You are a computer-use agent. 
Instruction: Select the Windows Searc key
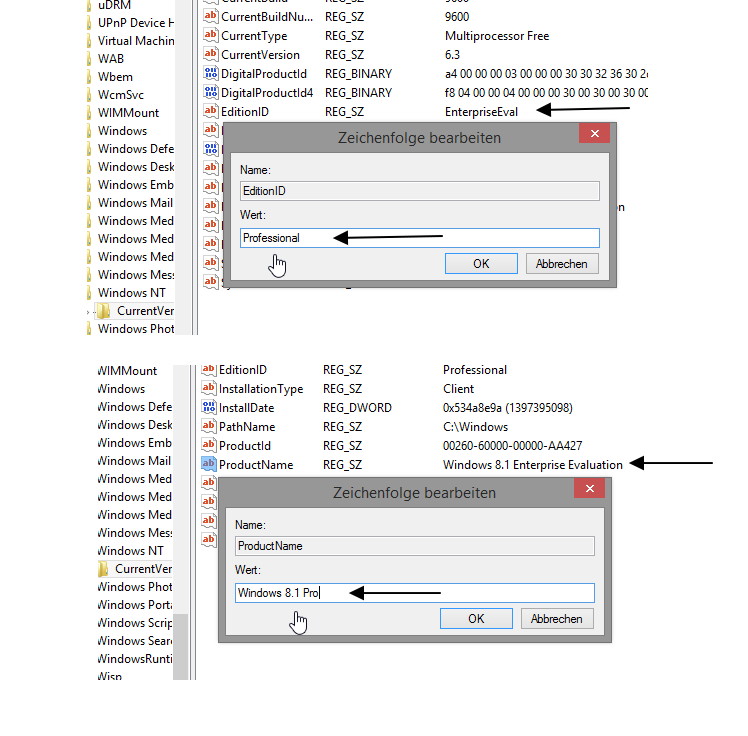point(135,641)
